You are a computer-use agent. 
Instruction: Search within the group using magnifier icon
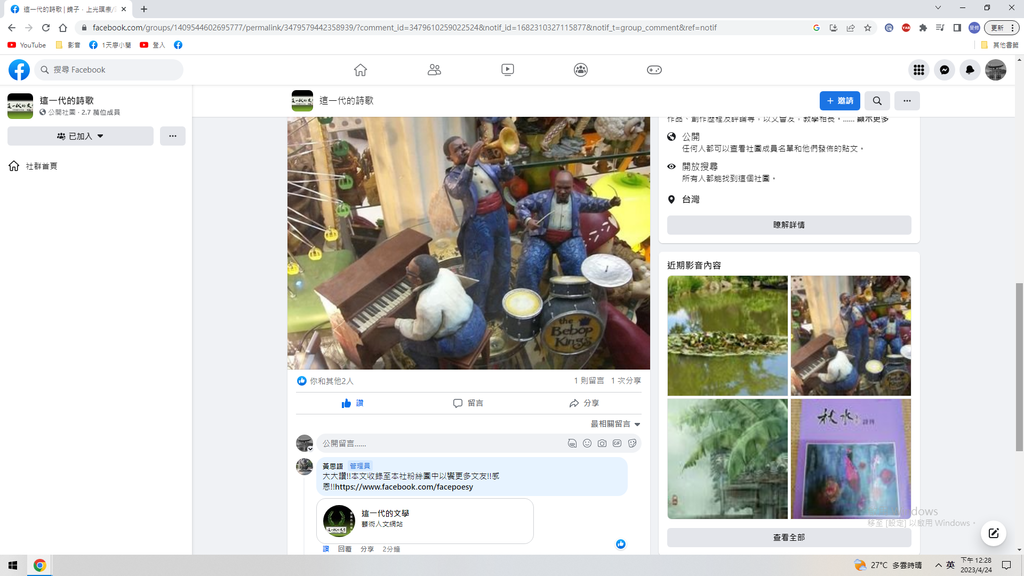pos(877,101)
